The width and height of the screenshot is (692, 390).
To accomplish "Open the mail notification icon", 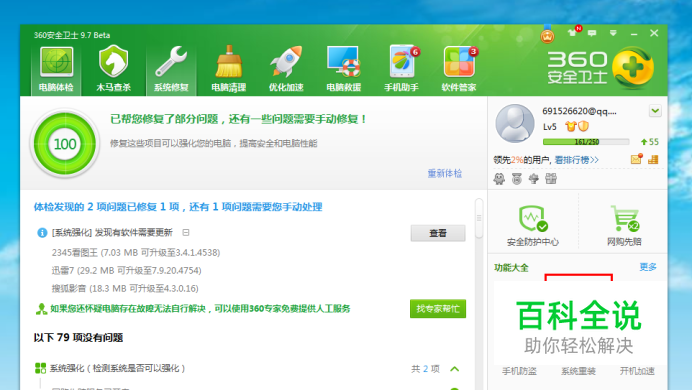I will tap(636, 159).
